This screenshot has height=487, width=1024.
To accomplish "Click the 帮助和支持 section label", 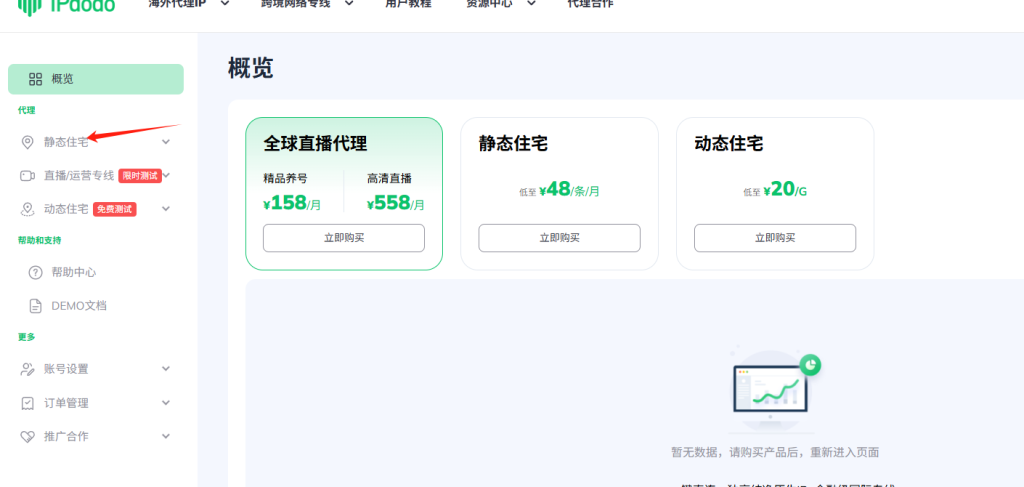I will coord(40,240).
